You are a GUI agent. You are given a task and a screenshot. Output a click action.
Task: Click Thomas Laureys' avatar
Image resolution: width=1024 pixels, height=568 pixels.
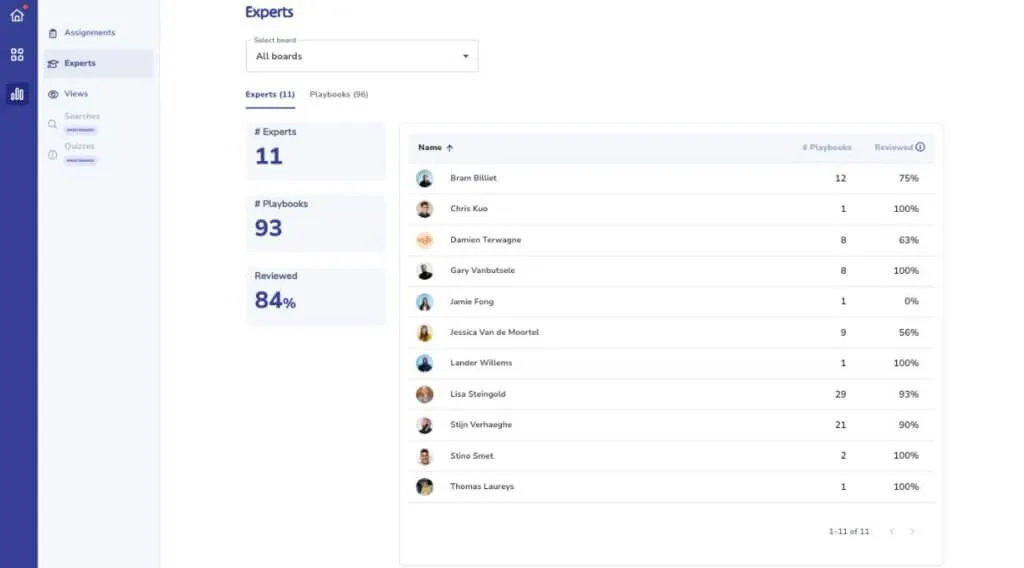tap(424, 487)
